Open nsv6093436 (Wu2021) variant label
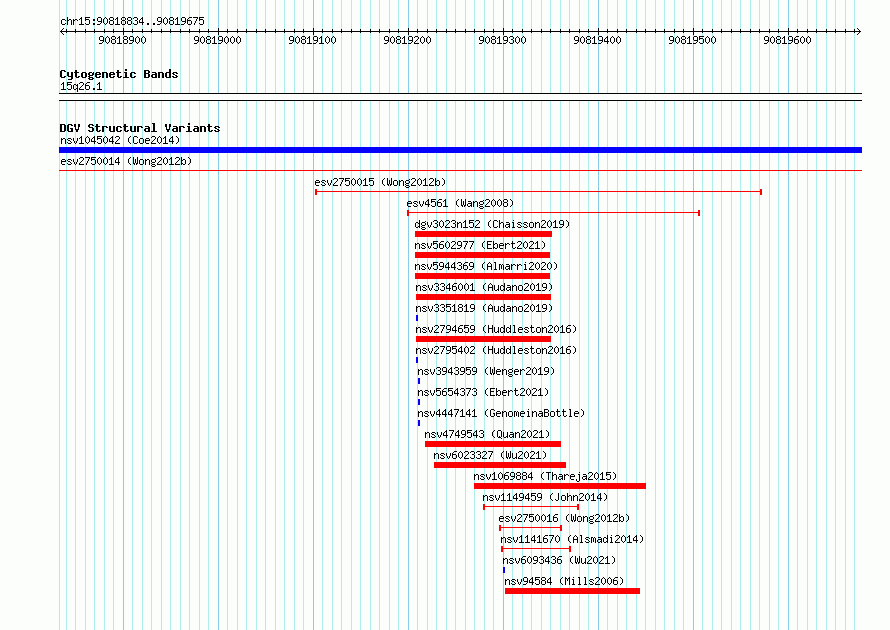Screen dimensions: 890x630 click(559, 560)
